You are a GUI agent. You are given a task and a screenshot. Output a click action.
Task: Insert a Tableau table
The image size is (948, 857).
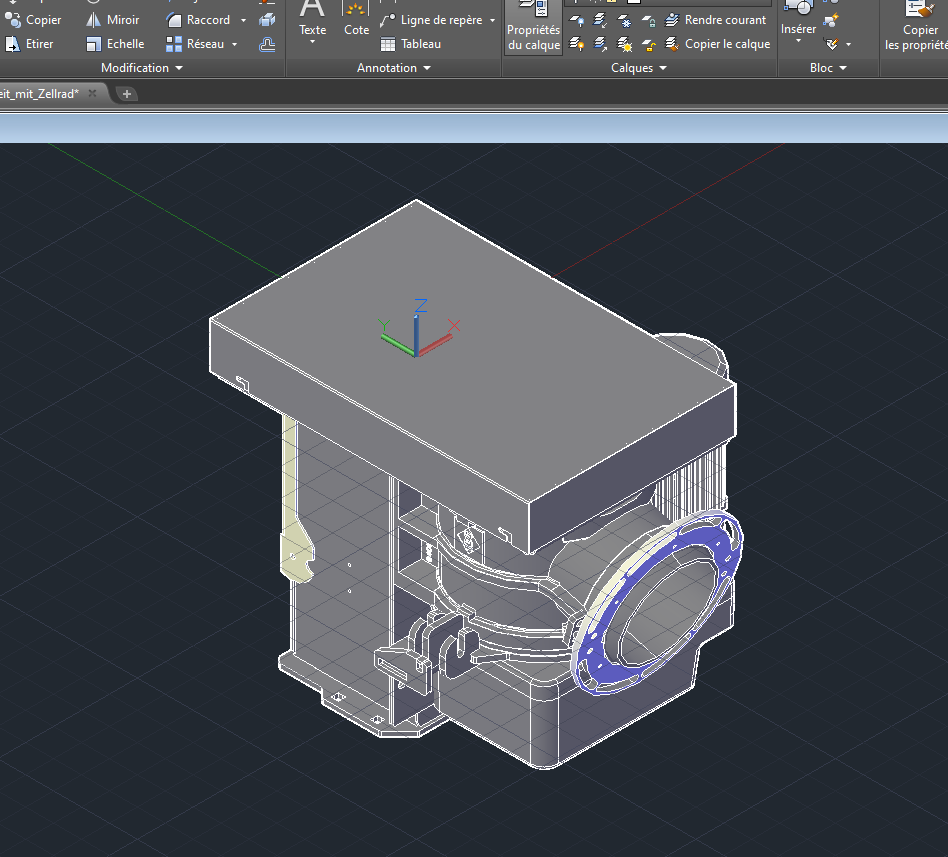[x=410, y=44]
